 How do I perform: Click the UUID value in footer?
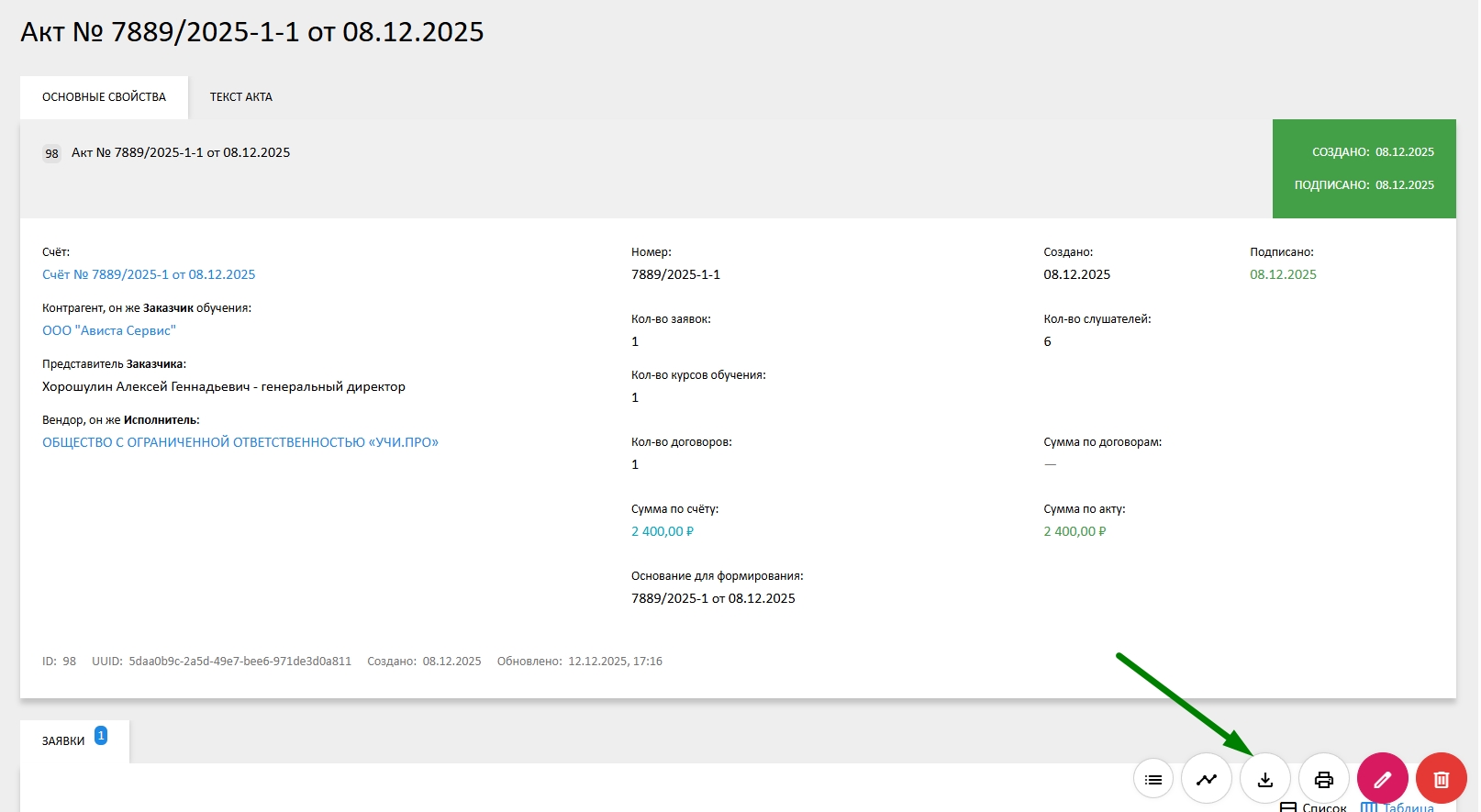click(x=239, y=661)
